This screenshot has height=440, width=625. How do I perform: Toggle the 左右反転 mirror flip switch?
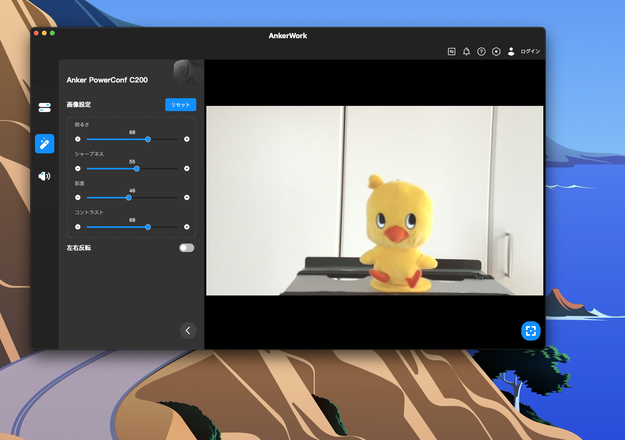[x=187, y=248]
